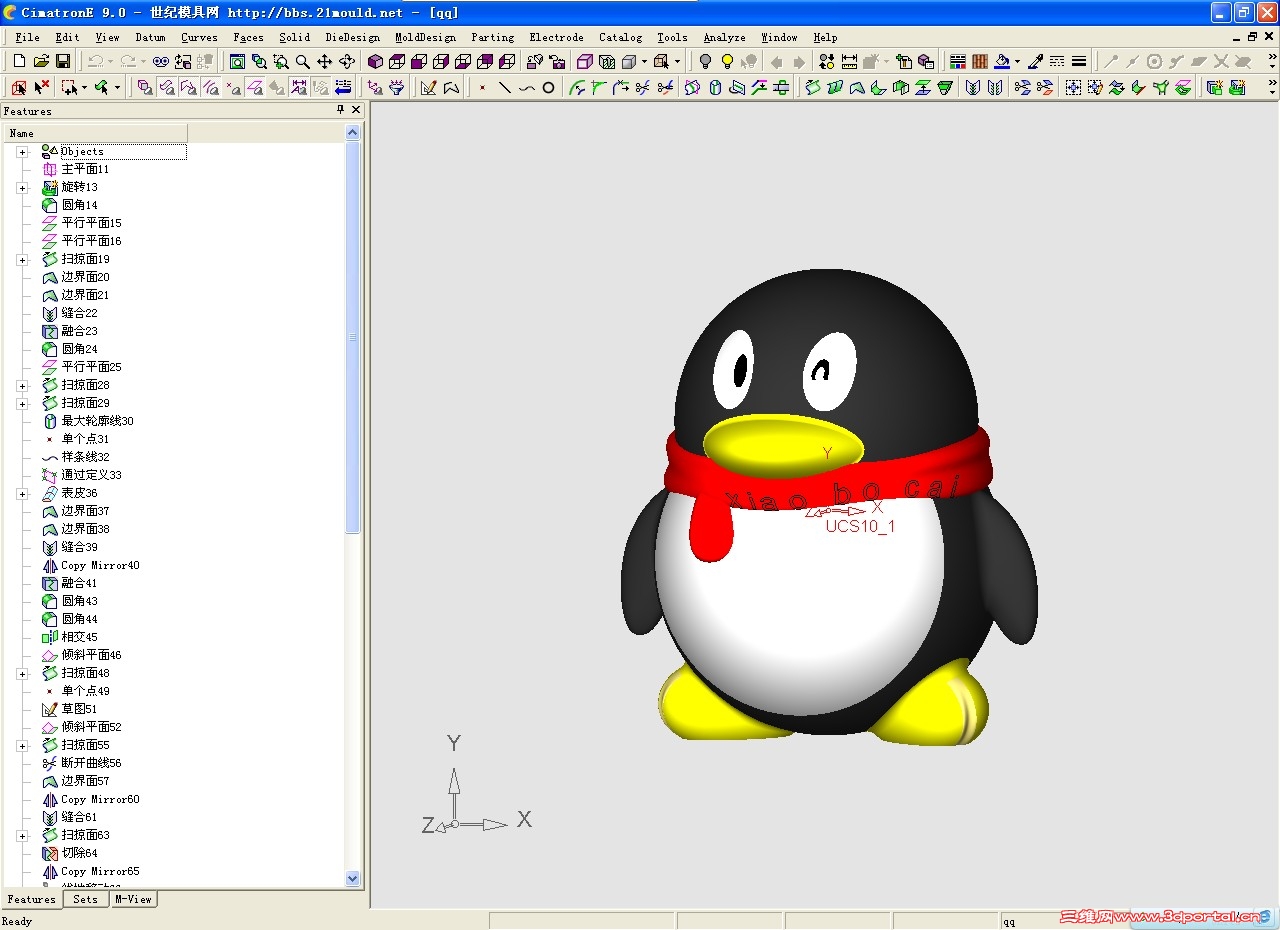Select the 圆角14 feature
This screenshot has width=1280, height=930.
80,206
